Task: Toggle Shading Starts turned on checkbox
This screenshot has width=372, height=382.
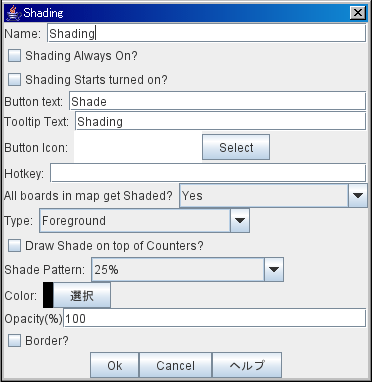Action: (14, 80)
